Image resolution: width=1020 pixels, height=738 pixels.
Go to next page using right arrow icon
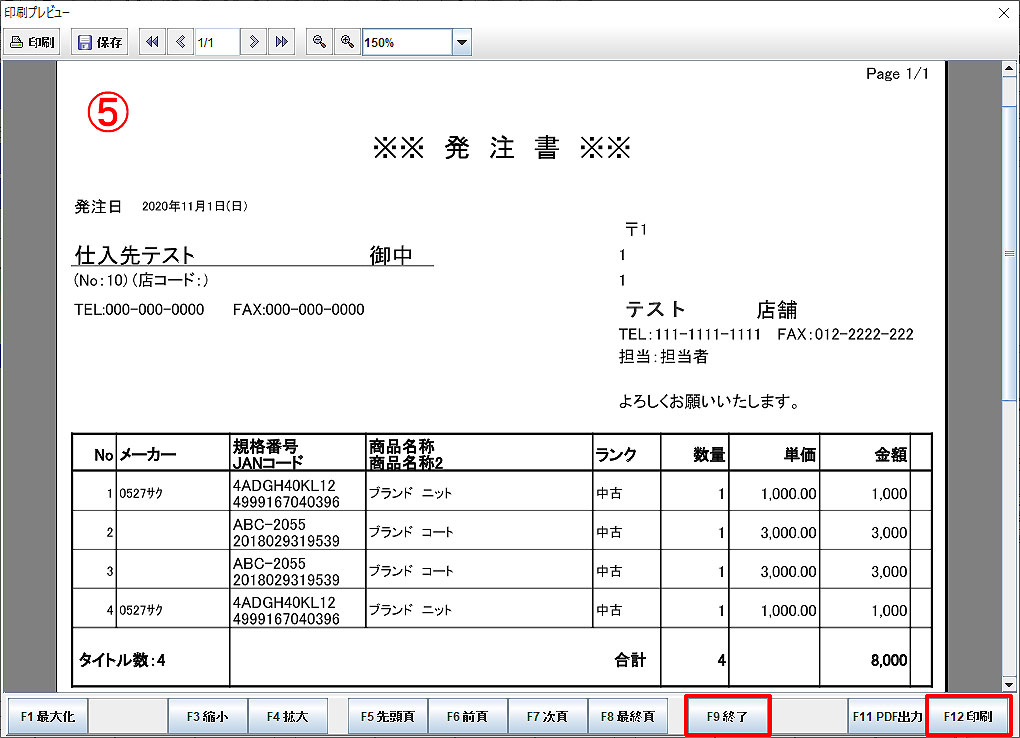(255, 42)
